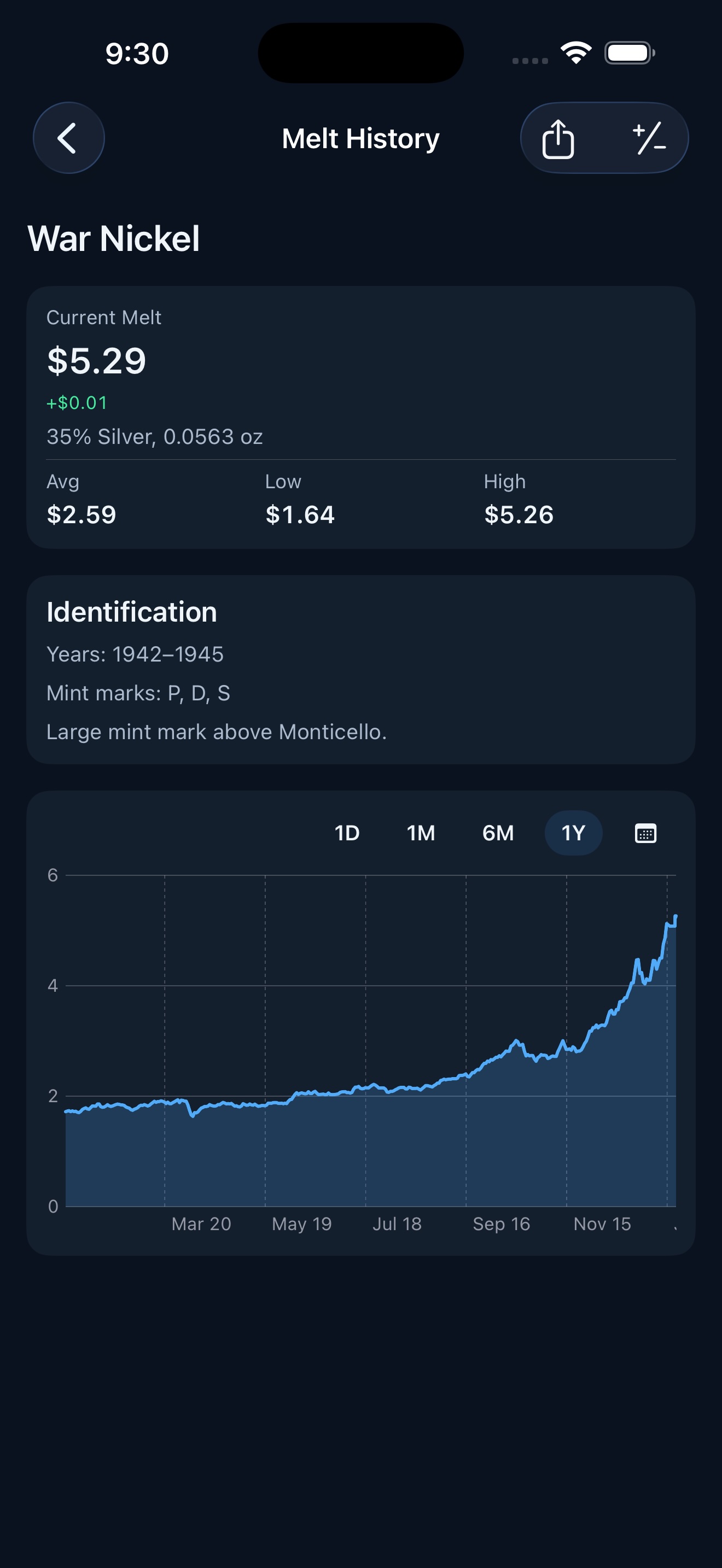Image resolution: width=722 pixels, height=1568 pixels.
Task: Tap the Avg $2.59 statistic
Action: (x=81, y=514)
